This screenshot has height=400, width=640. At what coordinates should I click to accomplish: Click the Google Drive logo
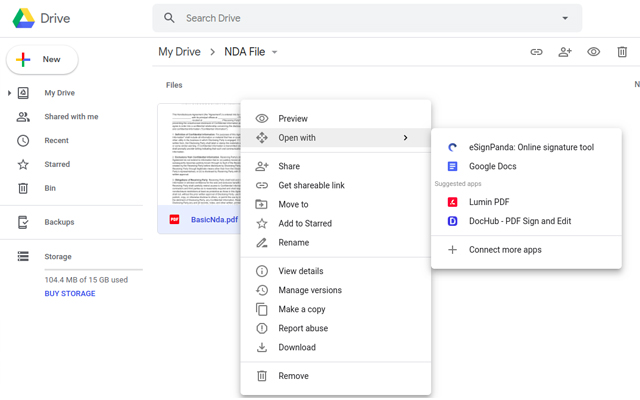click(24, 18)
